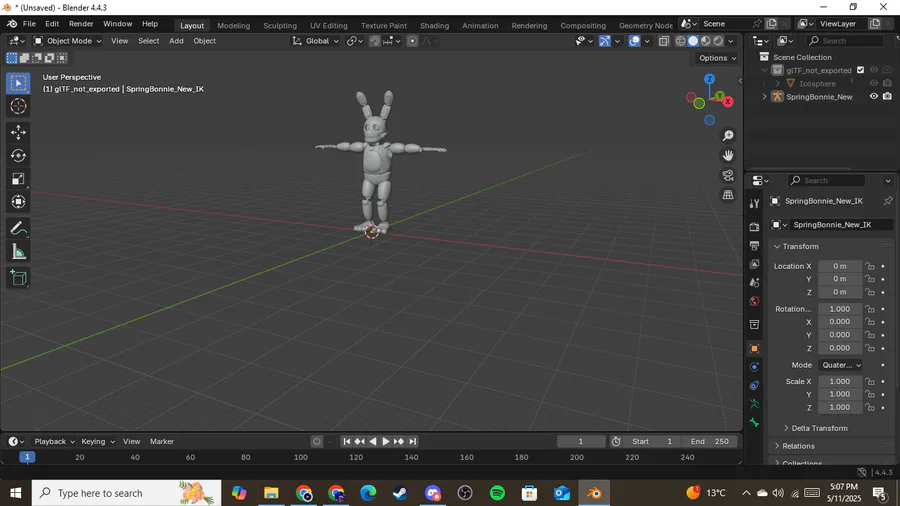This screenshot has height=506, width=900.
Task: Pick the Measure tool
Action: coord(18,251)
